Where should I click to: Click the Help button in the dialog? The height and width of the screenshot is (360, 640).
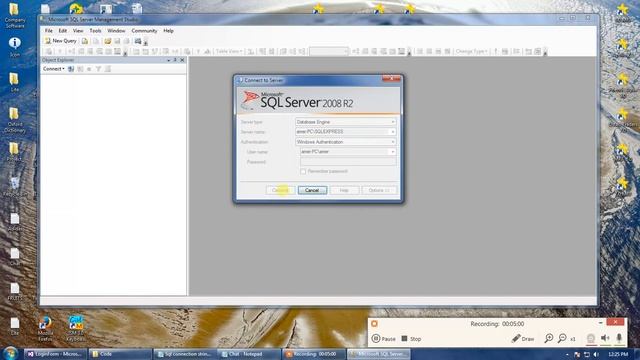[344, 190]
